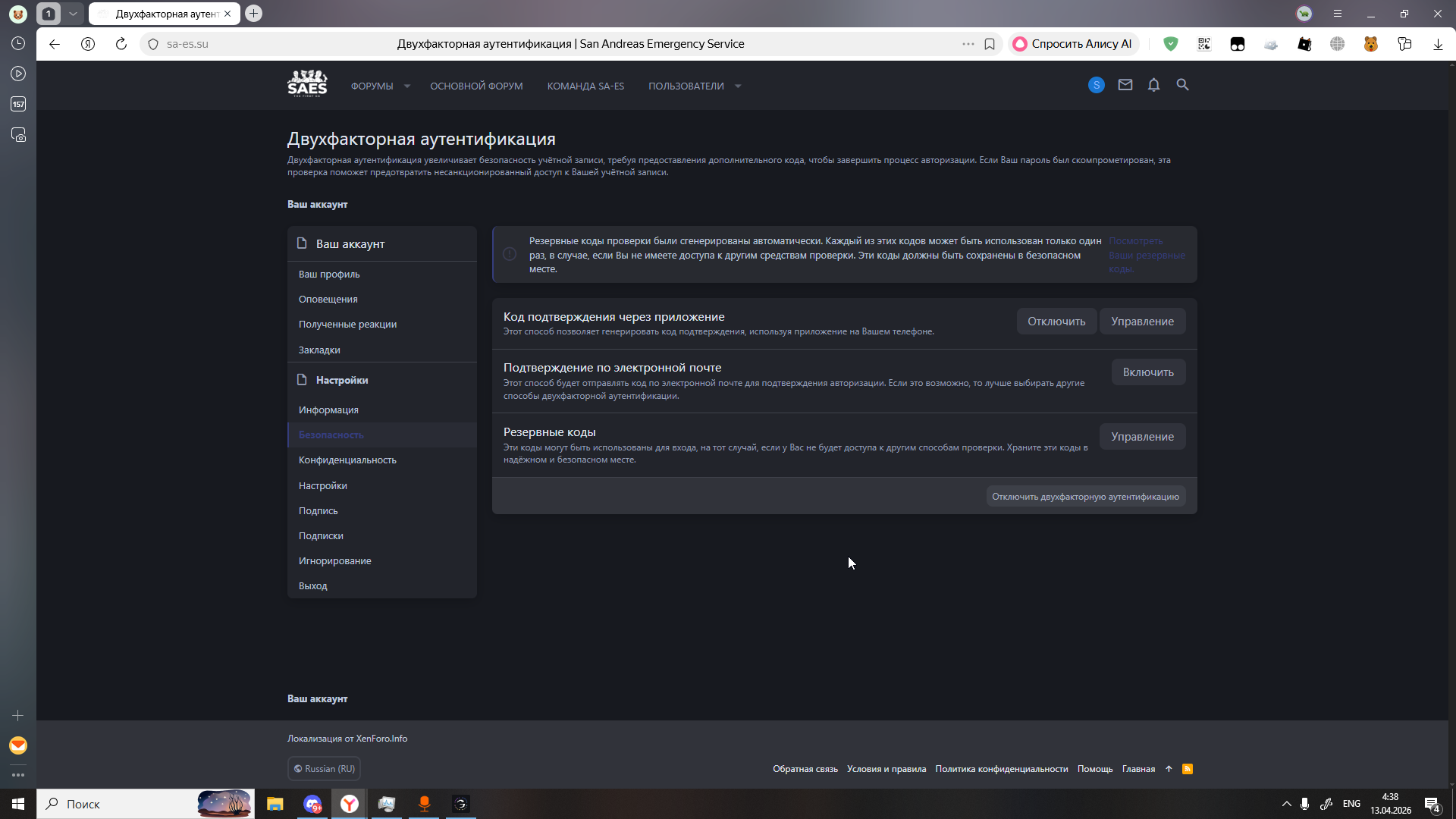Click the user avatar in forum header
Viewport: 1456px width, 819px height.
click(1097, 86)
